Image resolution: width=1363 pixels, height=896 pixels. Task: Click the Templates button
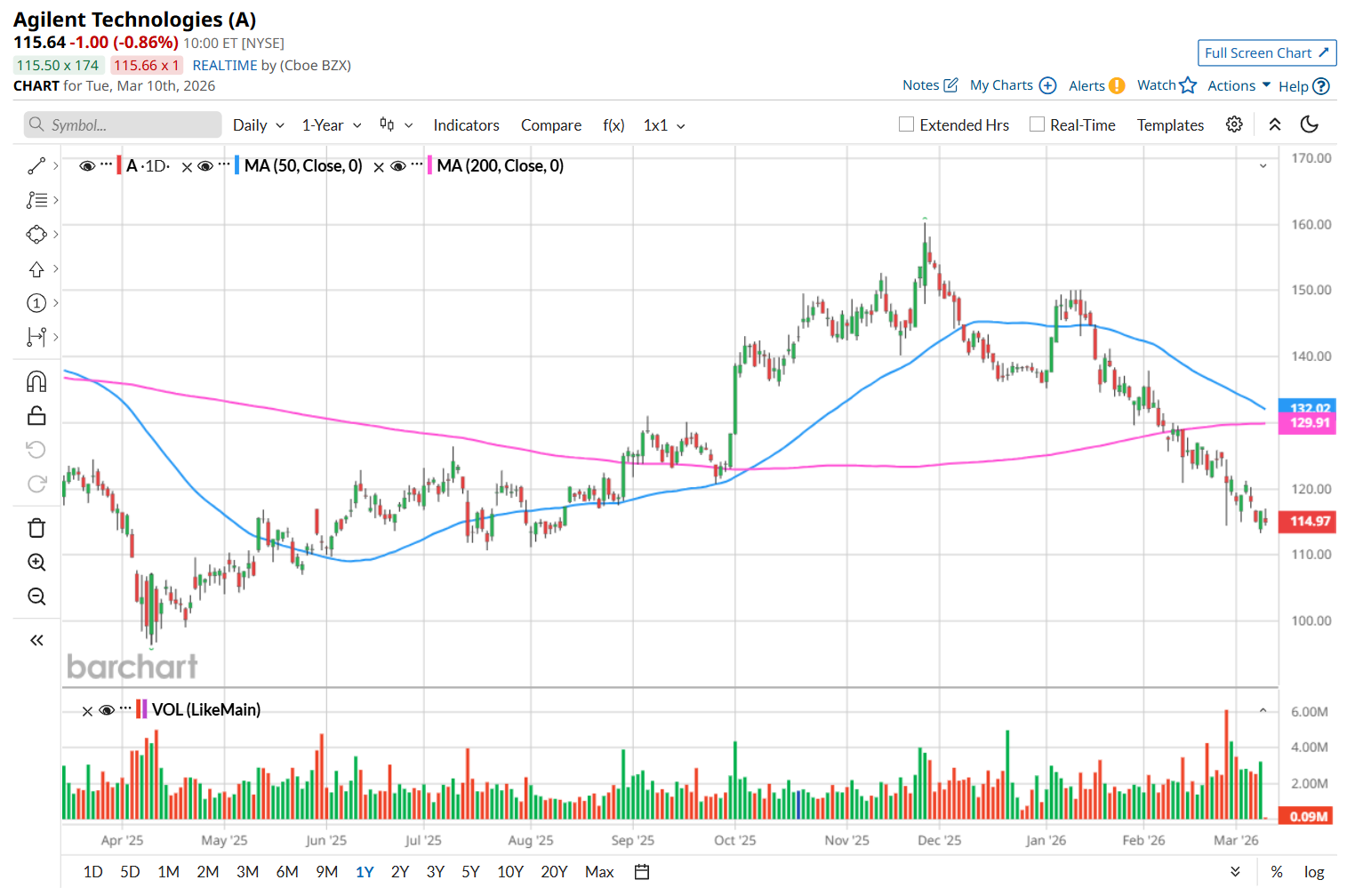coord(1170,125)
